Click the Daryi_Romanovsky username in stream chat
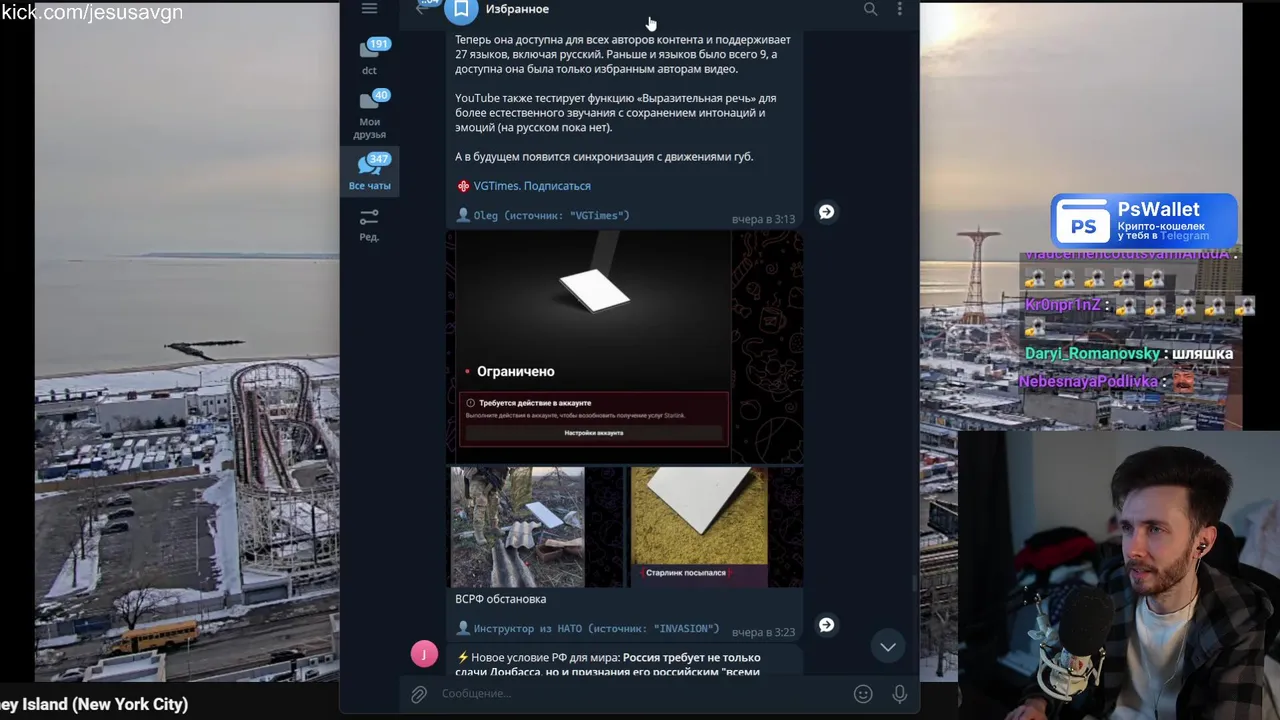 (x=1092, y=354)
